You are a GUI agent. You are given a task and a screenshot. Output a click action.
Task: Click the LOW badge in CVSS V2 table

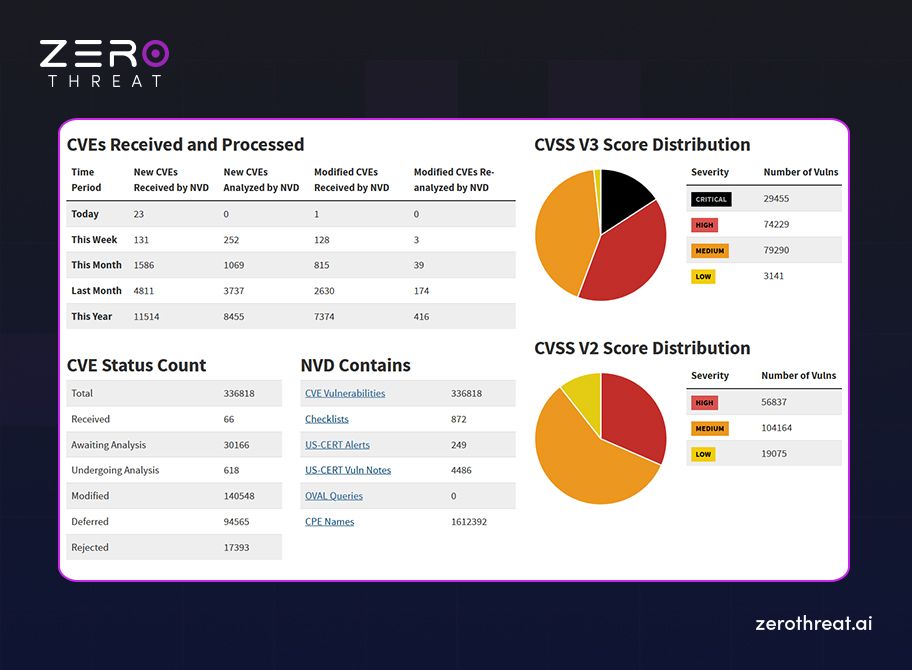(705, 454)
